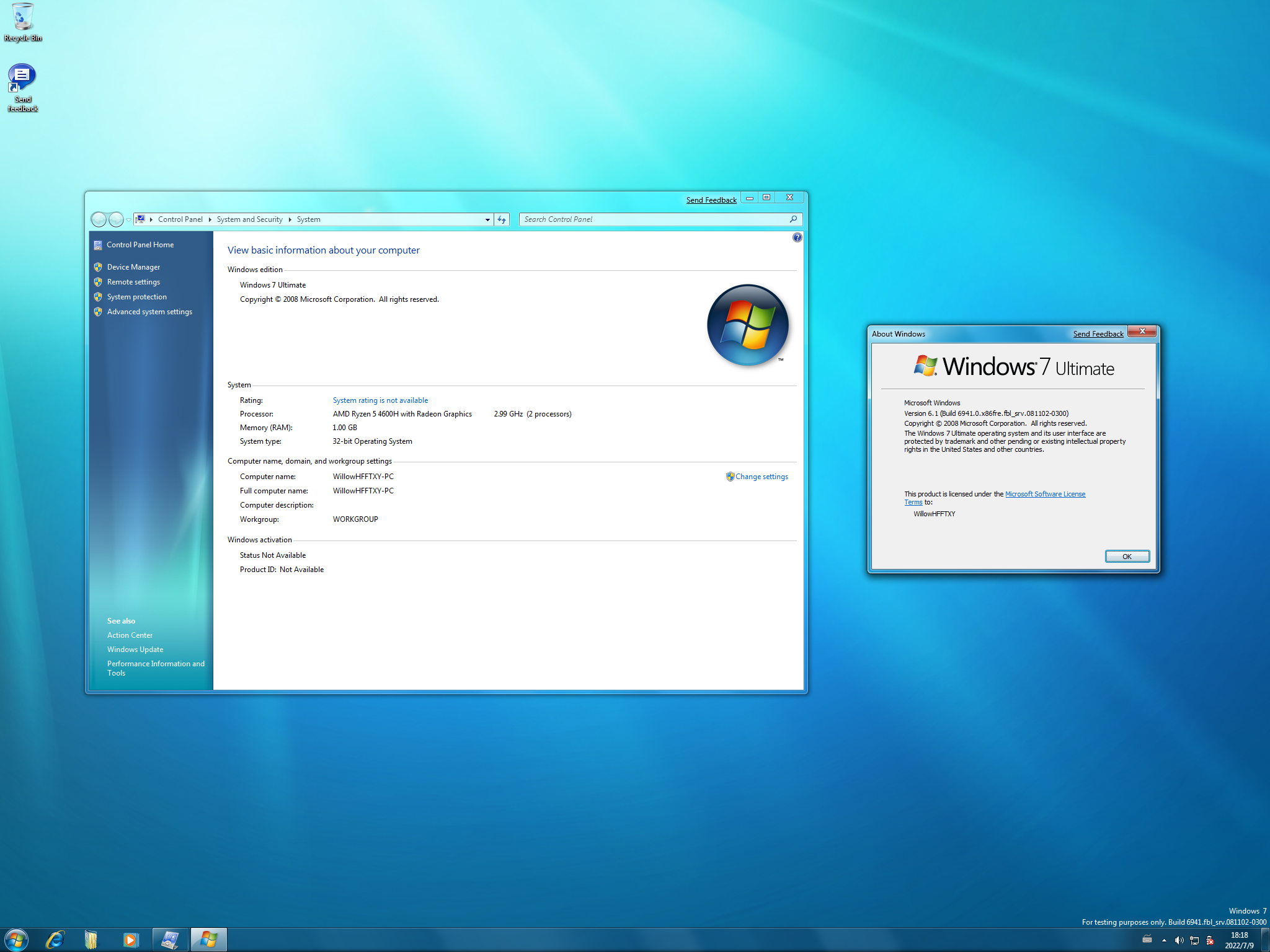
Task: Click System rating is not available link
Action: pyautogui.click(x=380, y=400)
